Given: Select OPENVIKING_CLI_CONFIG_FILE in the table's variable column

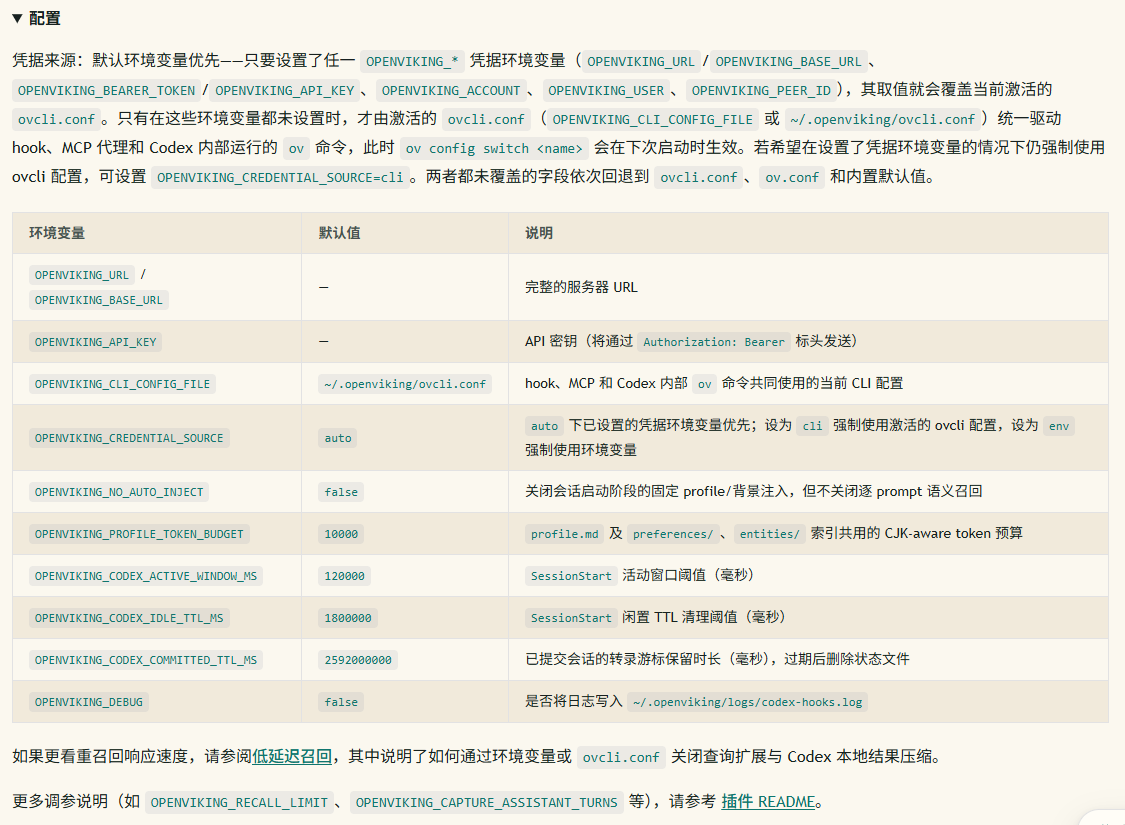Looking at the screenshot, I should pos(123,384).
